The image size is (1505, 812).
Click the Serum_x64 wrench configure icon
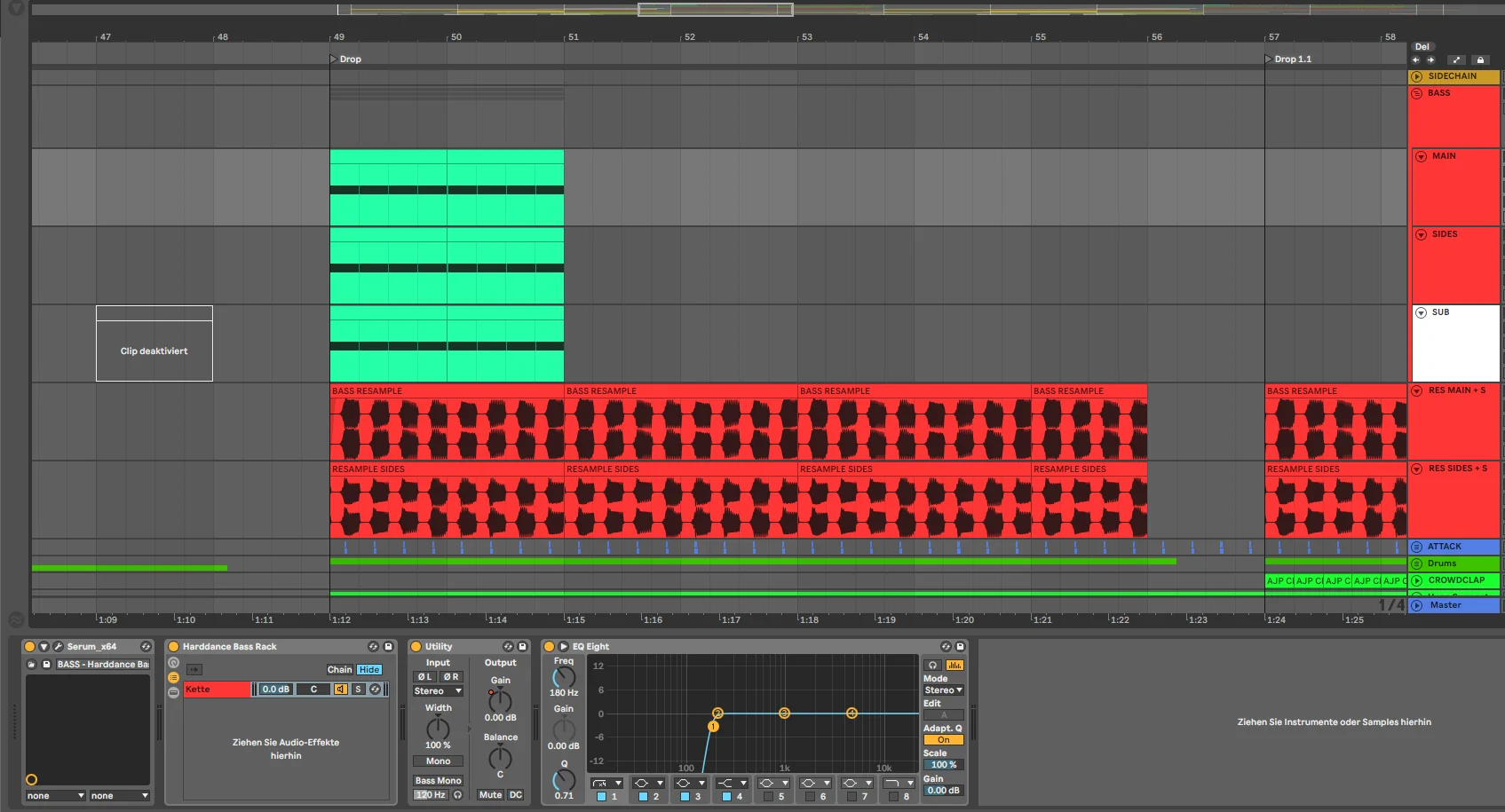(x=58, y=647)
